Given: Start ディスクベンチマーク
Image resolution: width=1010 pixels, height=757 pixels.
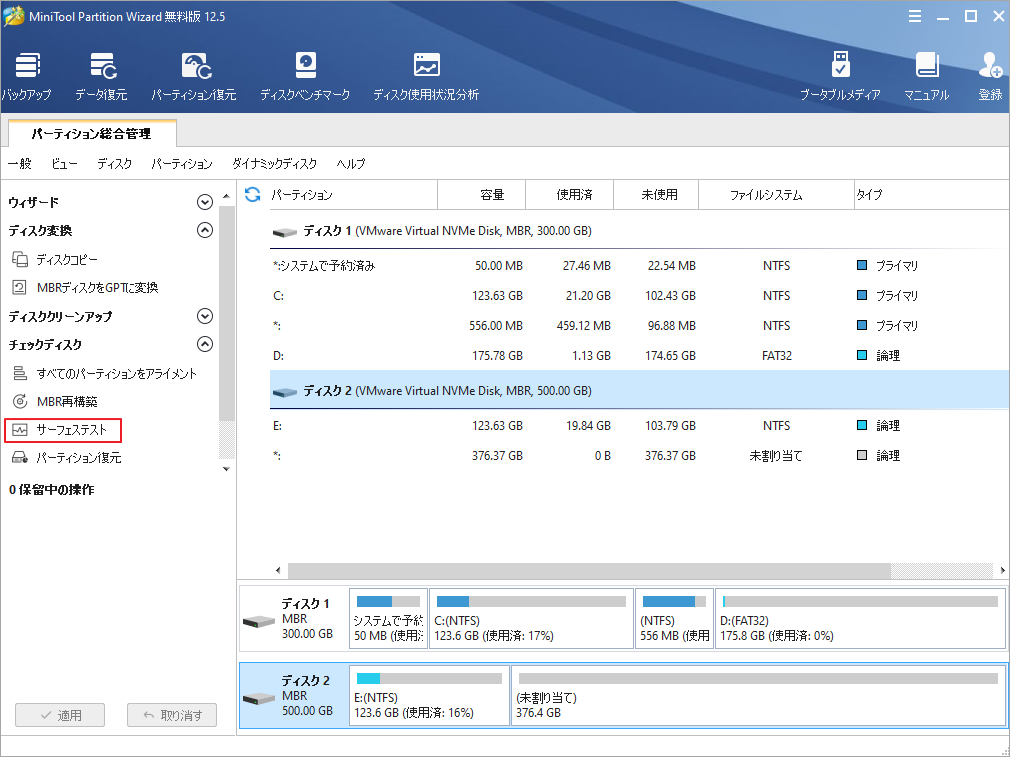Looking at the screenshot, I should coord(305,77).
